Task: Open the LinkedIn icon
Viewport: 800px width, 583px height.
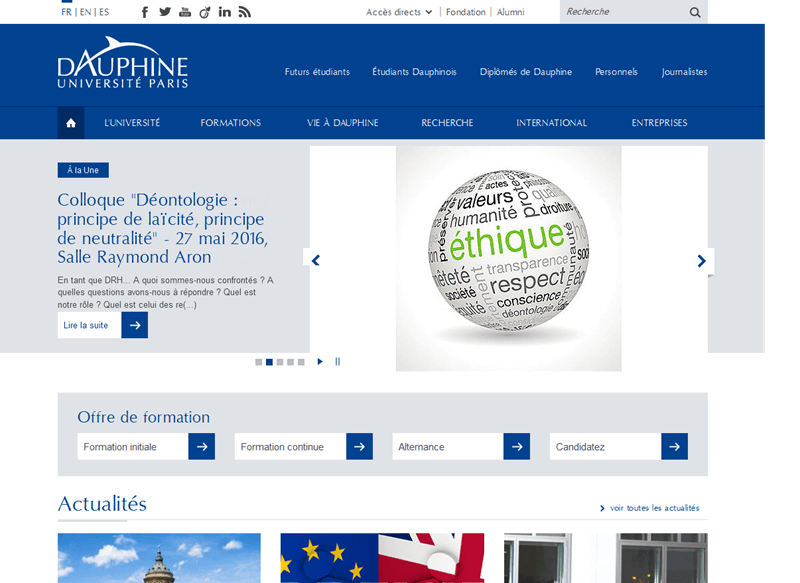Action: (x=224, y=12)
